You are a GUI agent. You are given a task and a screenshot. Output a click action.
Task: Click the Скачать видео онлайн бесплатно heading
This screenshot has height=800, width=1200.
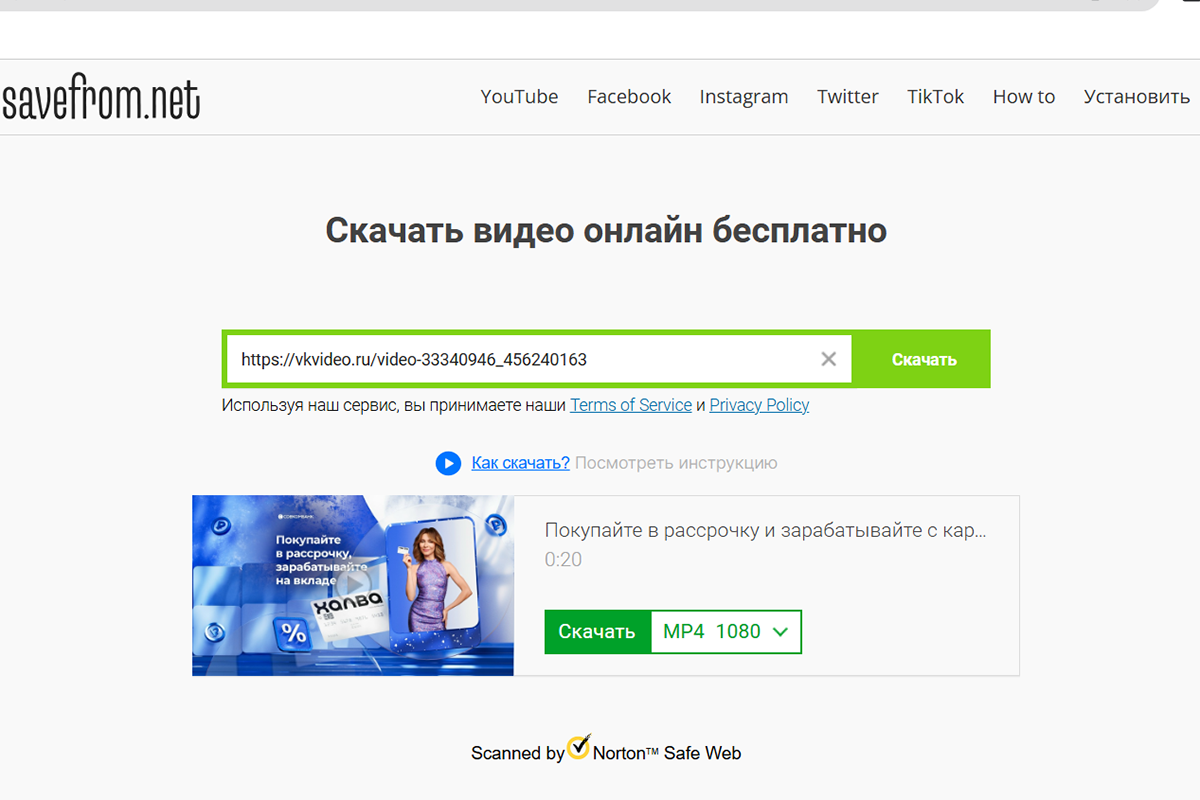point(606,230)
